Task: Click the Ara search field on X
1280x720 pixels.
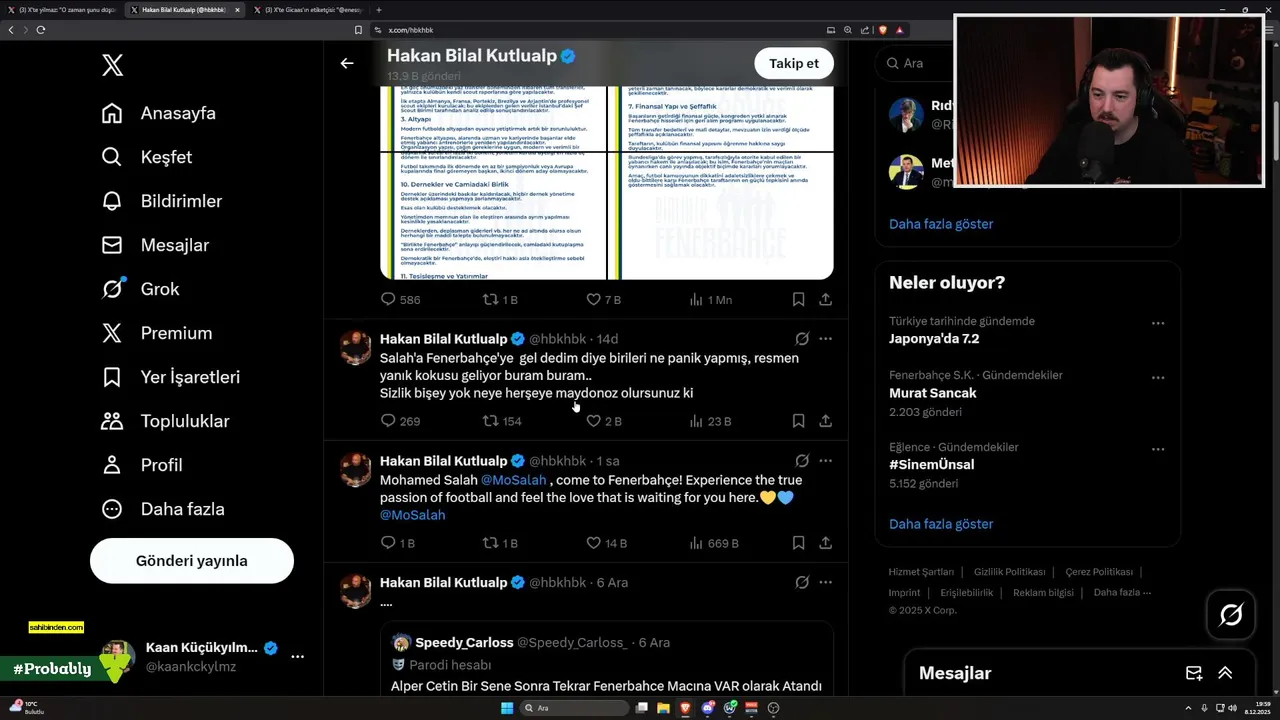Action: [915, 63]
